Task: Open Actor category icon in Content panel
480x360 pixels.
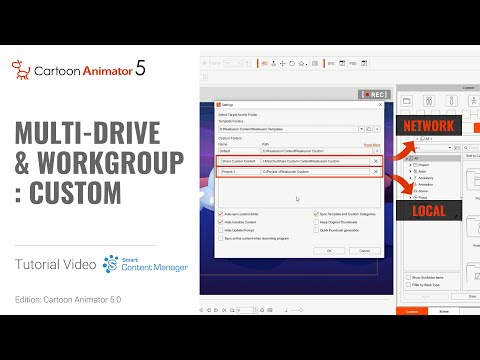Action: 429,101
